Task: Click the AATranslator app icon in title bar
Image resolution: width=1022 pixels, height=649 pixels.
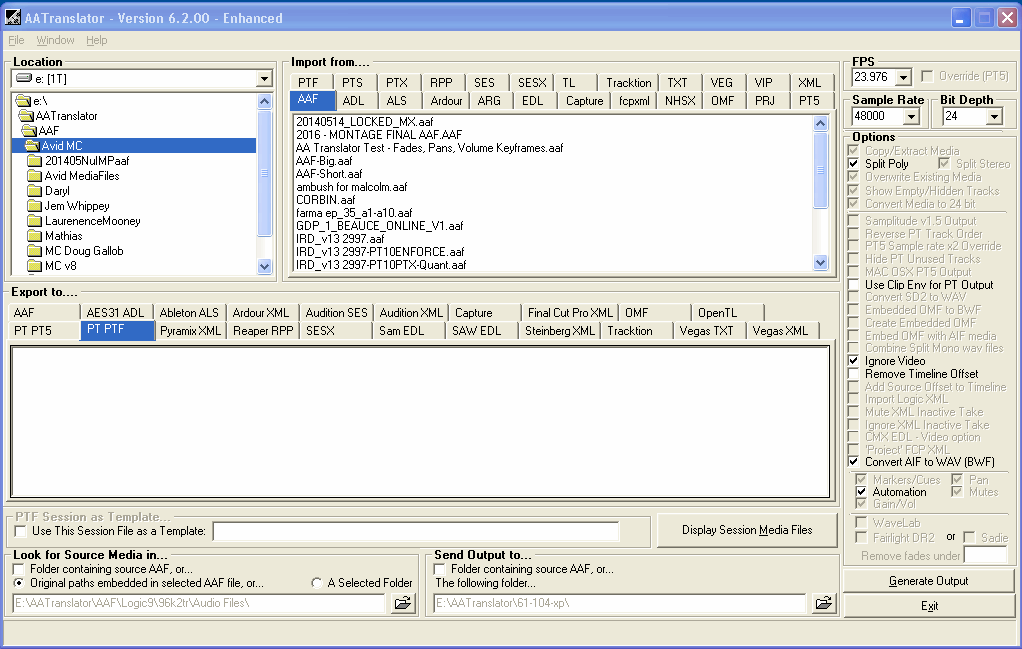Action: click(x=12, y=18)
